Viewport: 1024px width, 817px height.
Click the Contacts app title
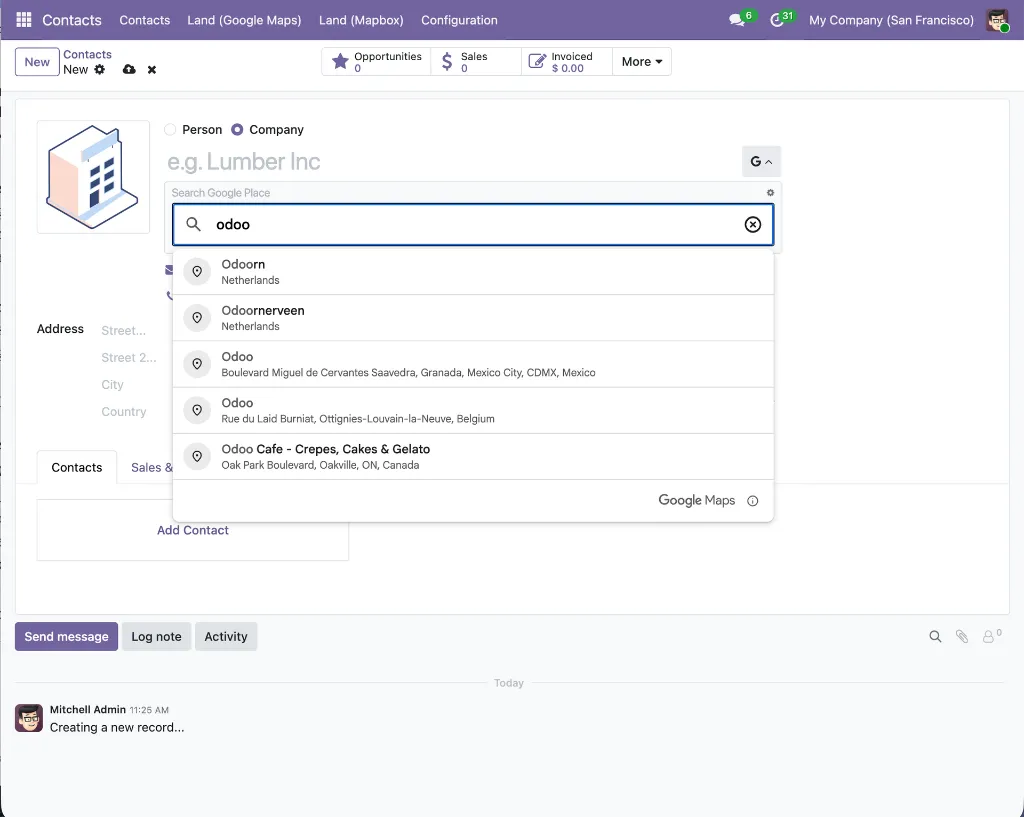click(x=72, y=20)
